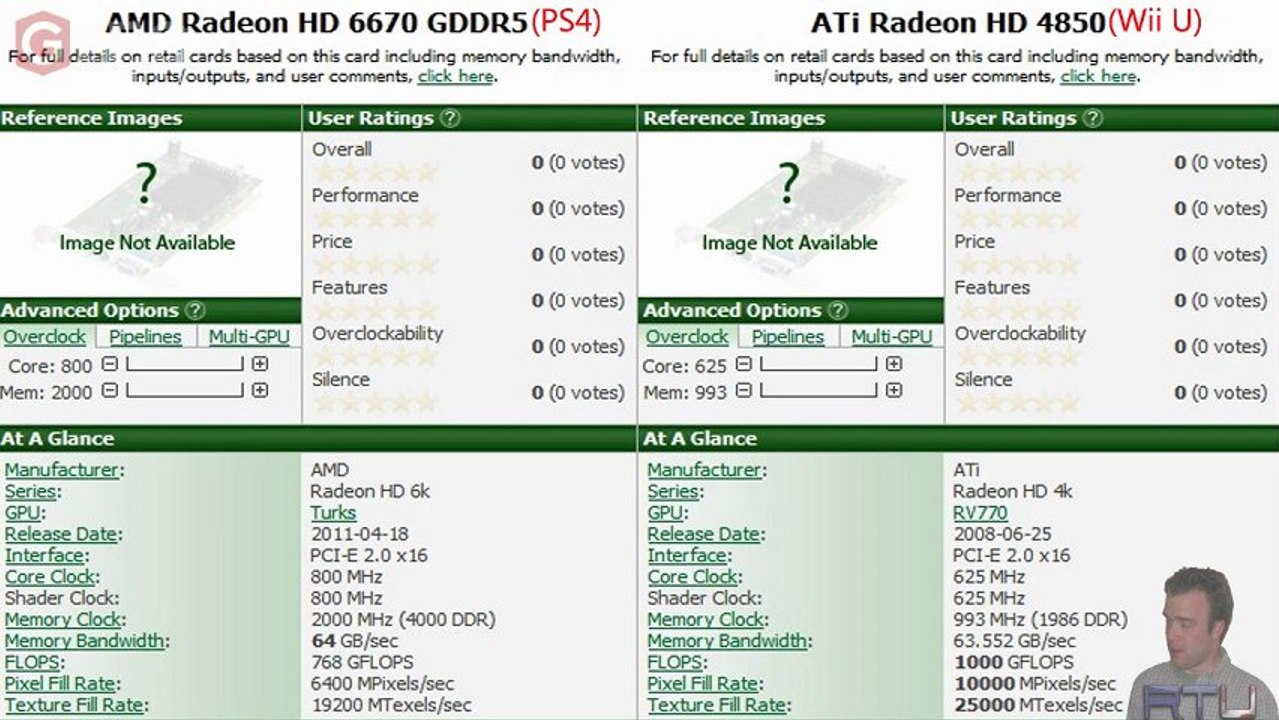
Task: Open help icon next to right User Ratings
Action: [1093, 118]
